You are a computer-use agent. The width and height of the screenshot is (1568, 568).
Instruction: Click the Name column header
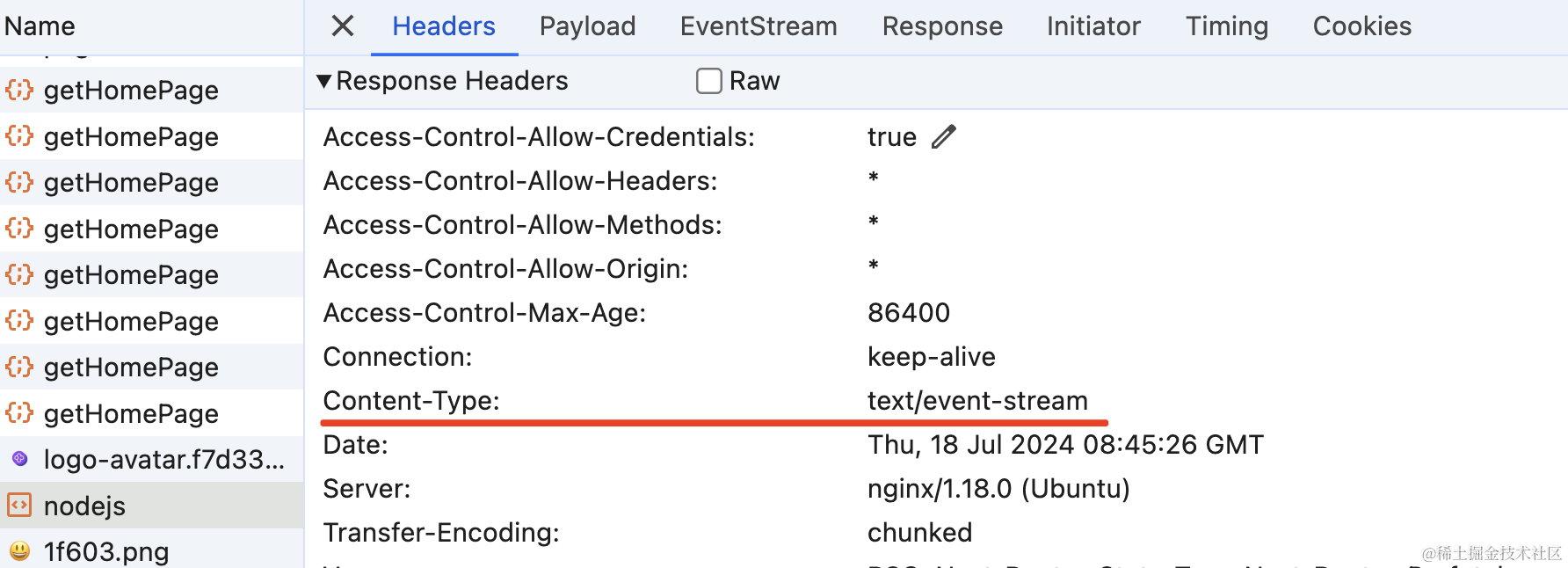(40, 26)
